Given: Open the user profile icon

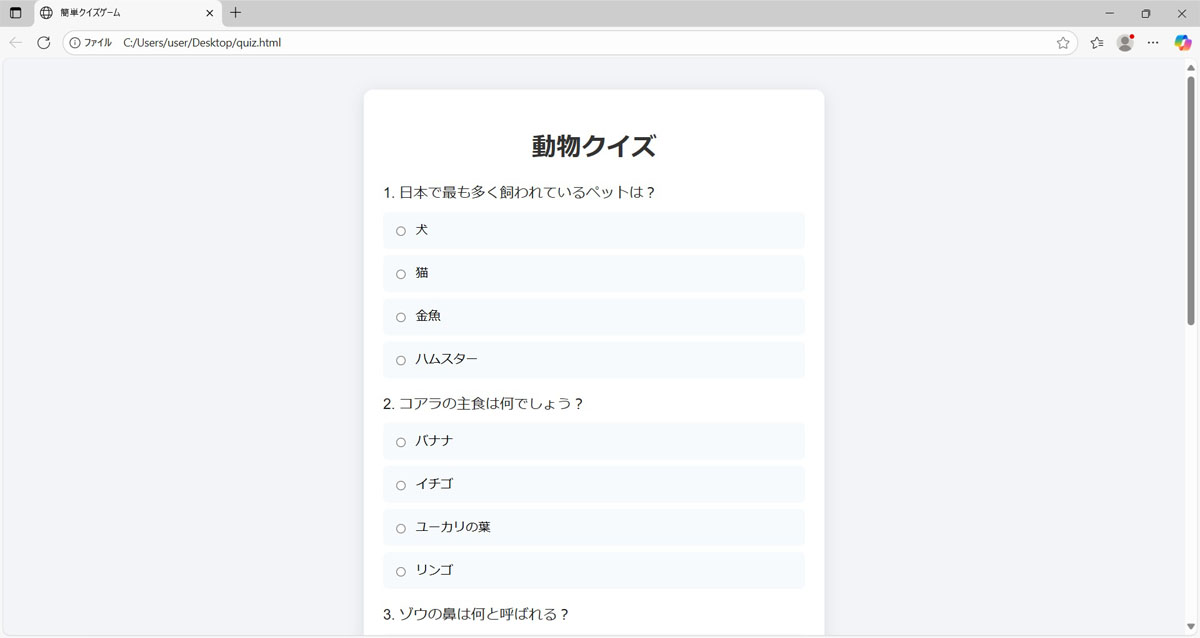Looking at the screenshot, I should (1125, 43).
